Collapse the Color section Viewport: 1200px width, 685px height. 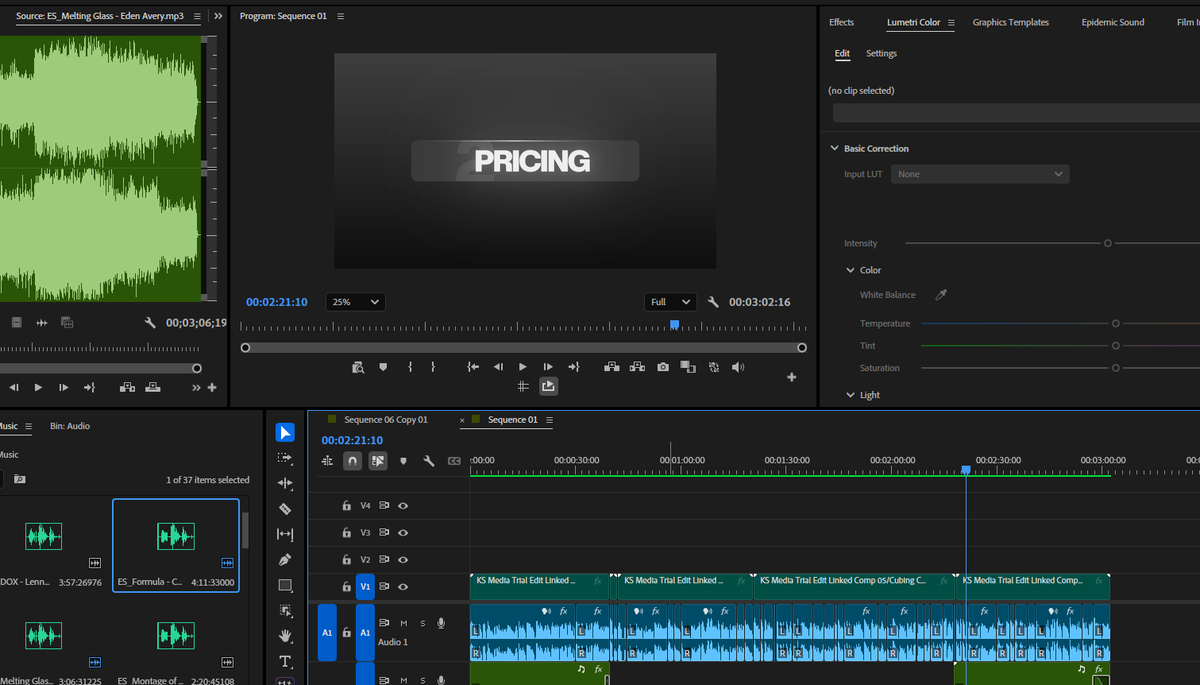(x=850, y=270)
